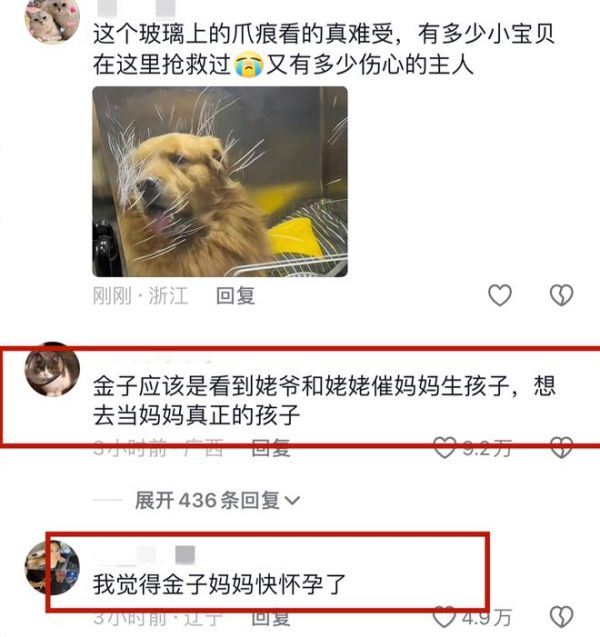Tap the crying emoji in first comment

coord(248,65)
